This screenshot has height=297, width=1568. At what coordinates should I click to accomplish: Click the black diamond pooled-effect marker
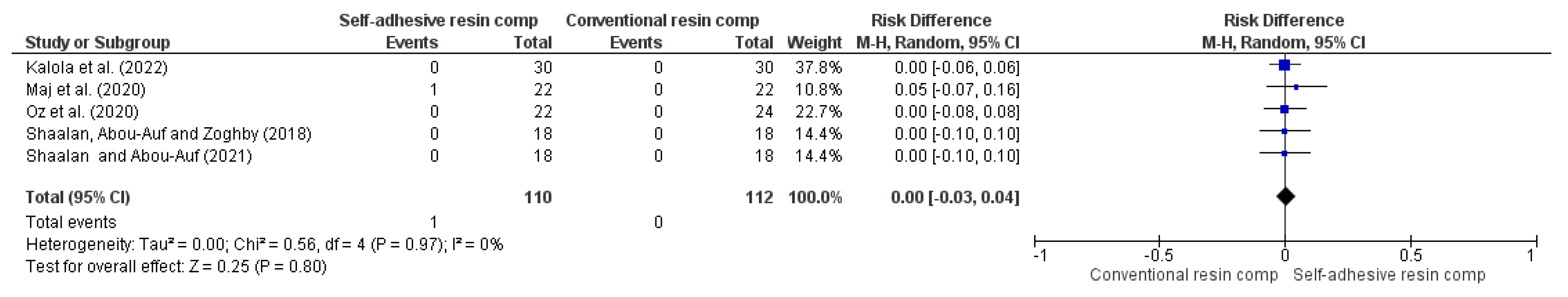pos(1285,196)
